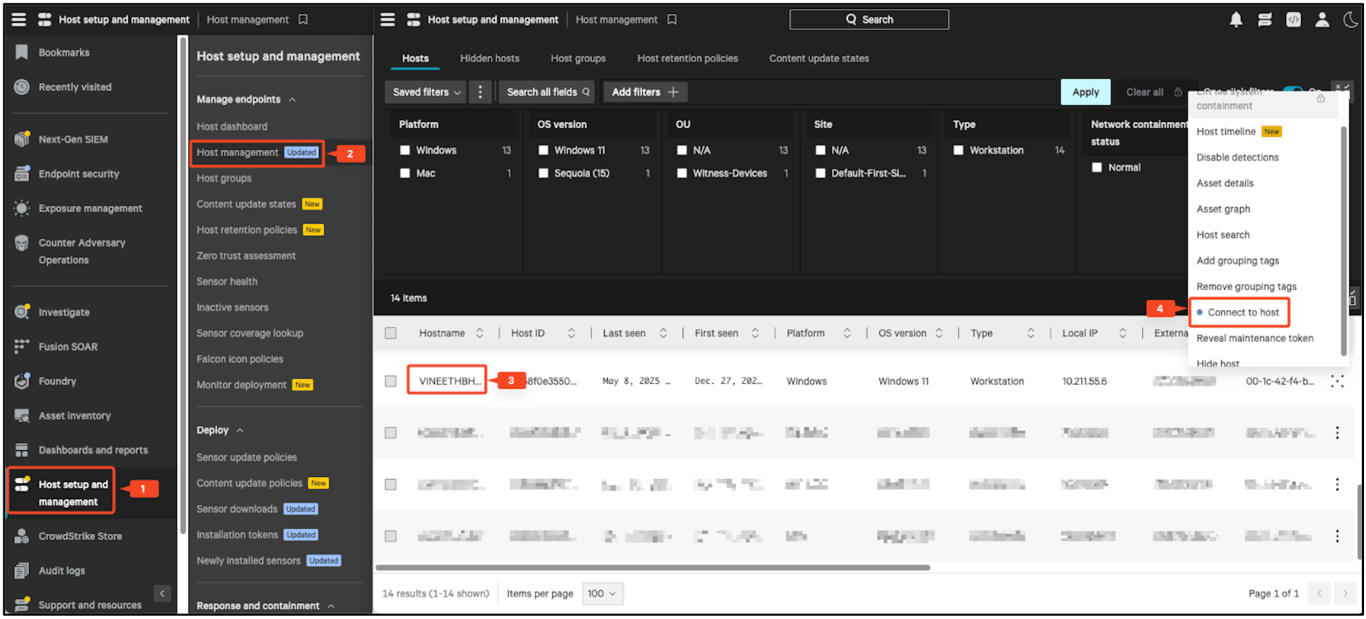The width and height of the screenshot is (1366, 619).
Task: Open the VINEETHBH hostname link
Action: tap(450, 381)
